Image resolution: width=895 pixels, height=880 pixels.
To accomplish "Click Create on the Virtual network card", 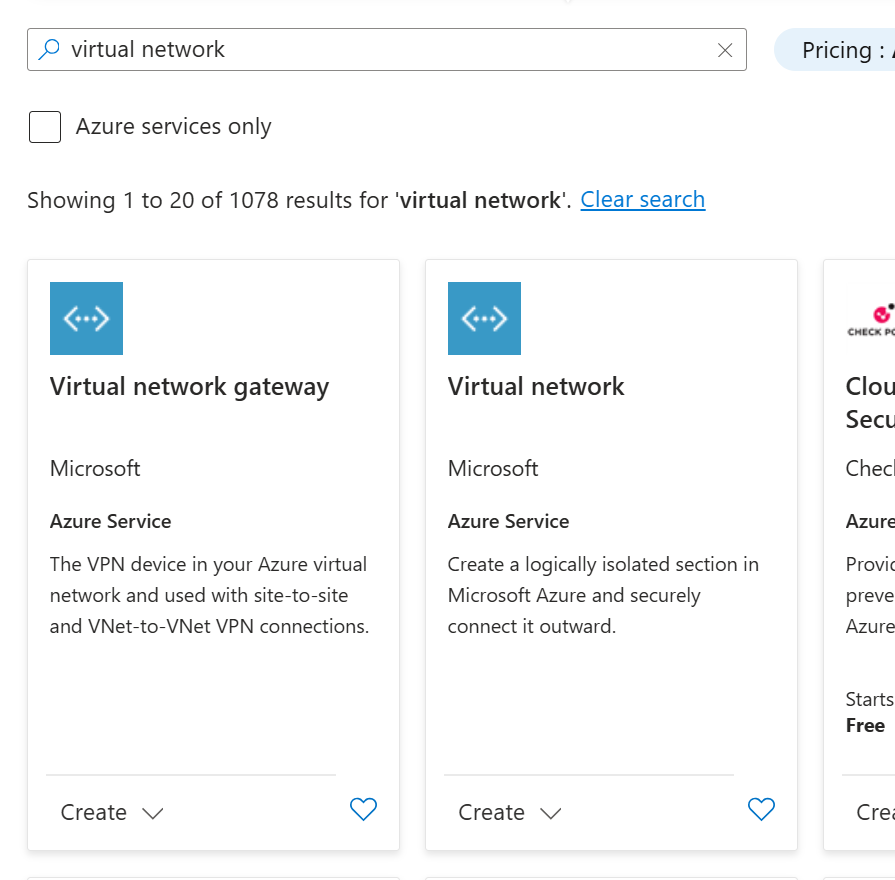I will tap(491, 812).
